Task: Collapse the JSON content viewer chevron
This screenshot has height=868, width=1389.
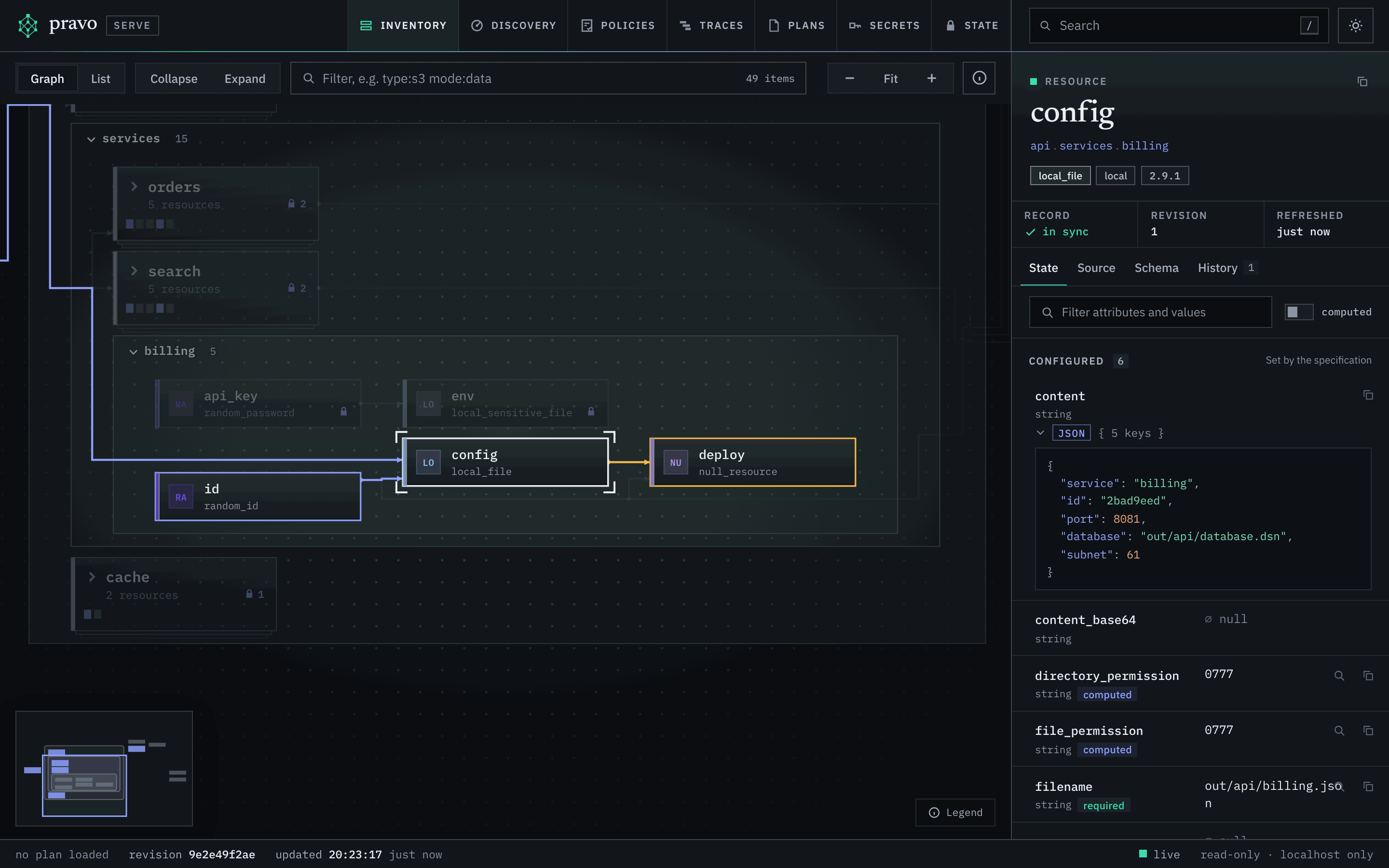Action: 1040,432
